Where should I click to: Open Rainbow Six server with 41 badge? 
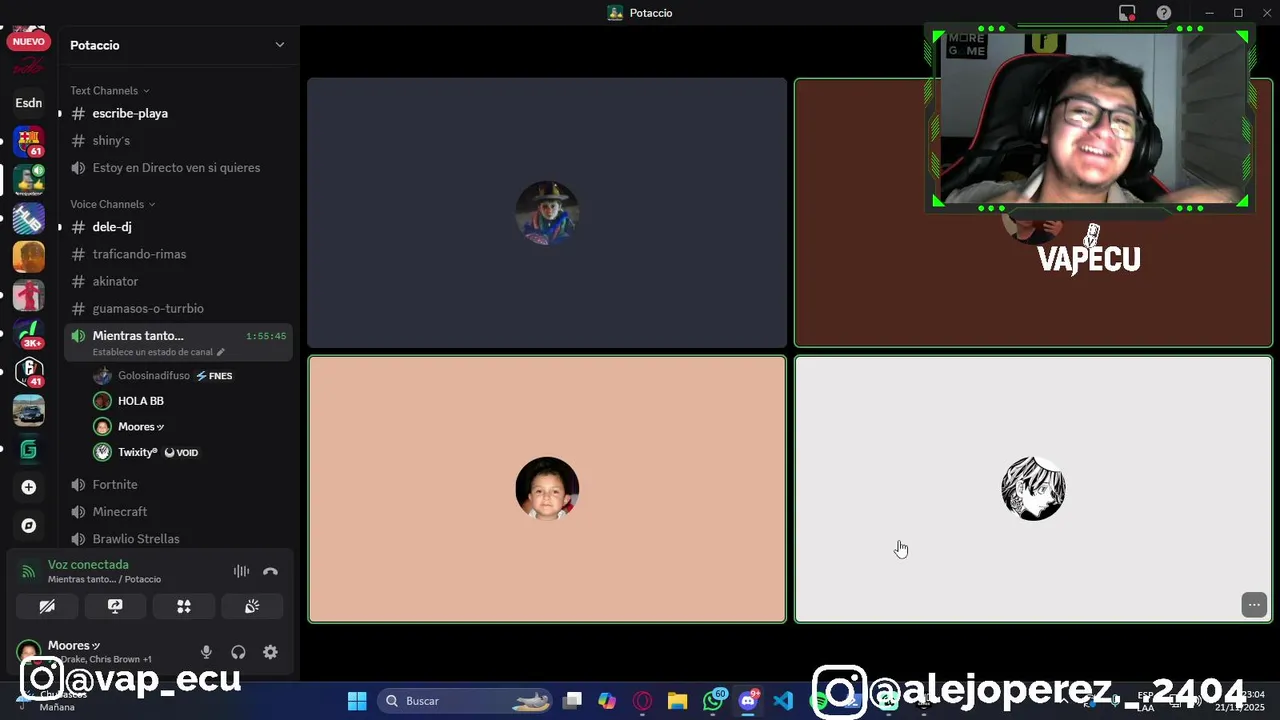[28, 372]
